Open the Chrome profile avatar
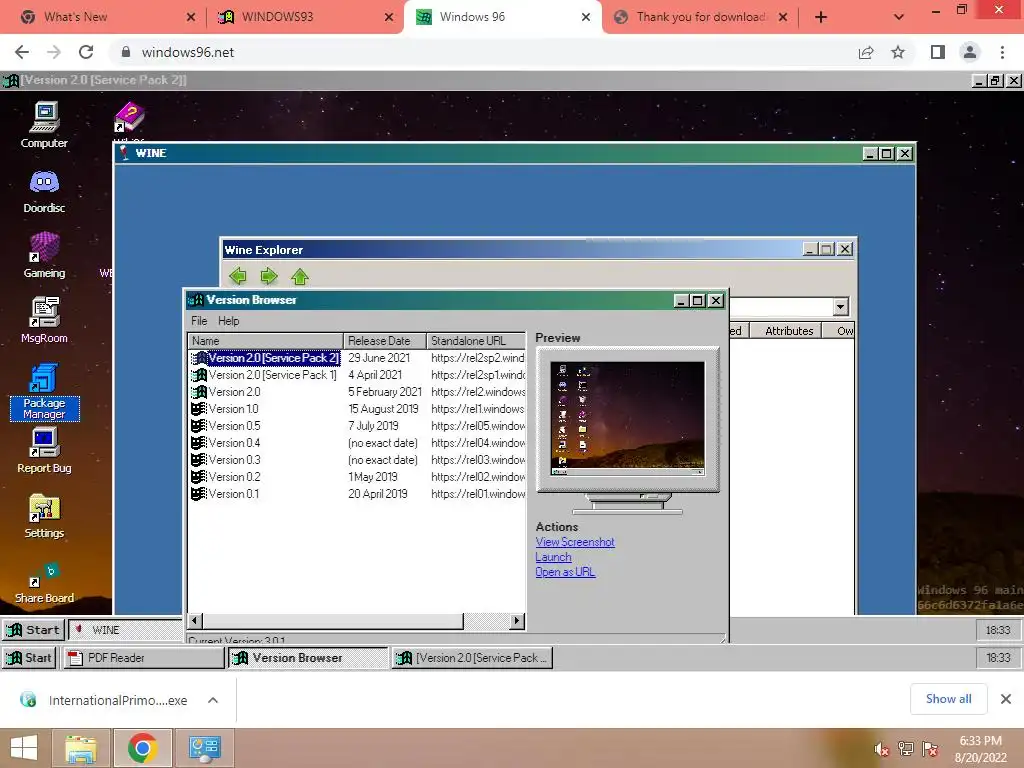The width and height of the screenshot is (1024, 768). click(x=970, y=52)
